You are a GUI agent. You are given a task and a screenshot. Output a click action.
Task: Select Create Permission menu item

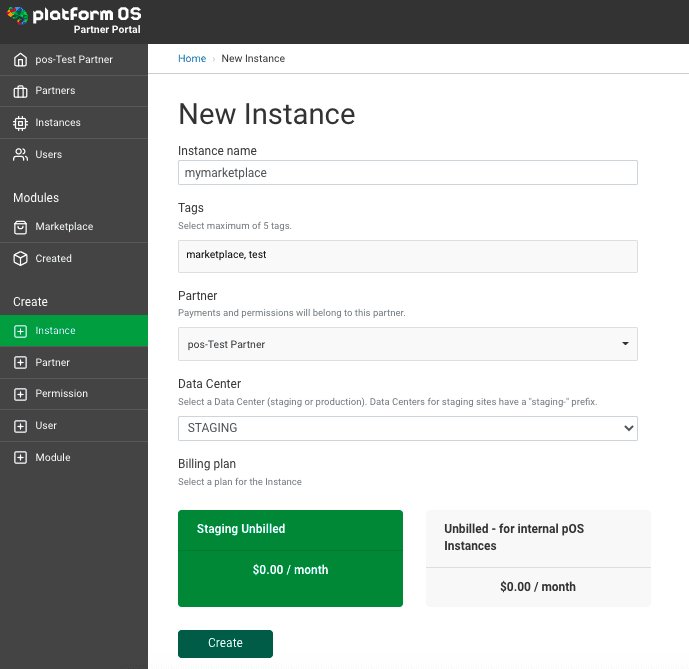(74, 394)
